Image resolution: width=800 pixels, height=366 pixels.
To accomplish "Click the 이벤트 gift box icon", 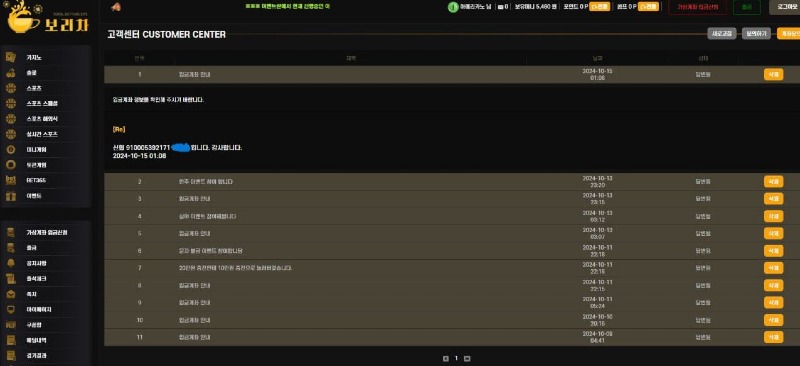I will pyautogui.click(x=11, y=196).
